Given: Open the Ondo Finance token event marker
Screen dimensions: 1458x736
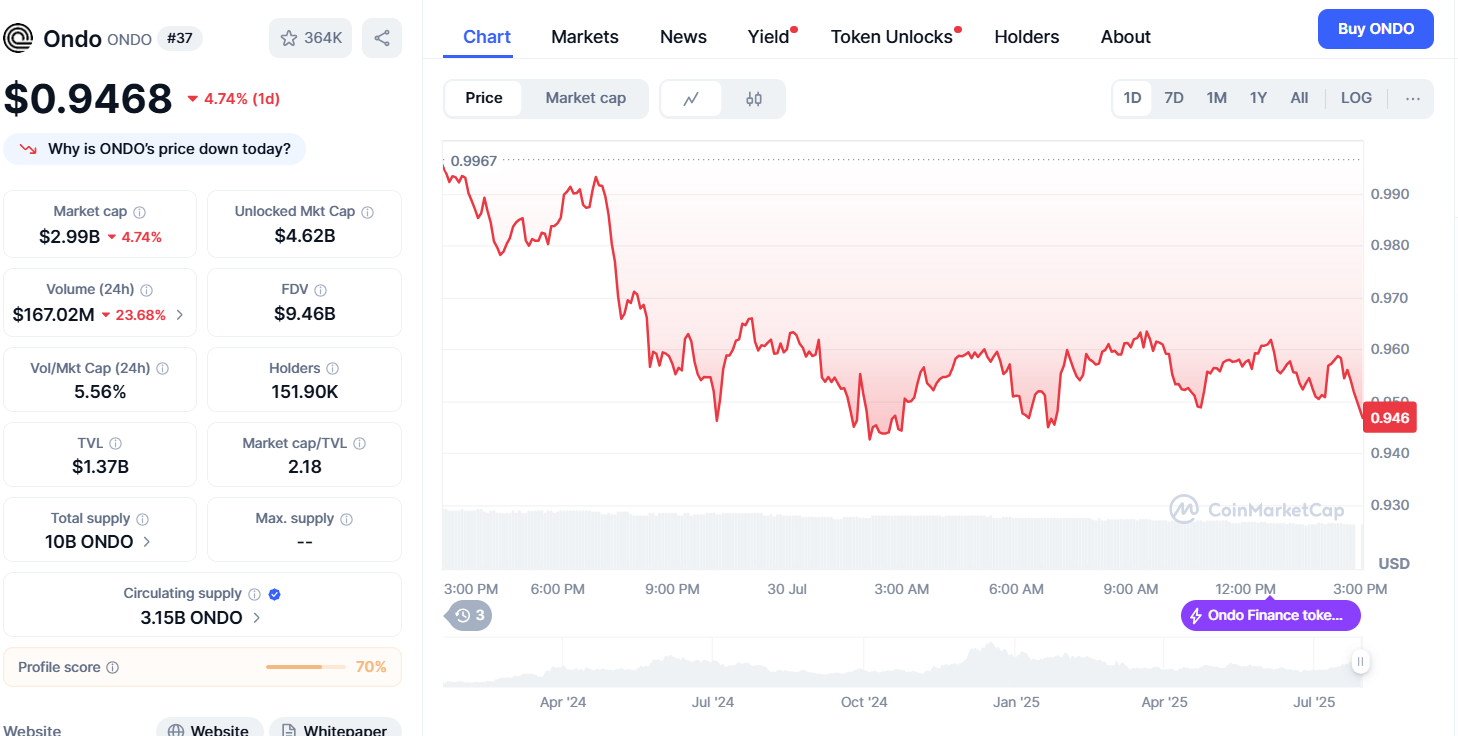Looking at the screenshot, I should (1271, 615).
